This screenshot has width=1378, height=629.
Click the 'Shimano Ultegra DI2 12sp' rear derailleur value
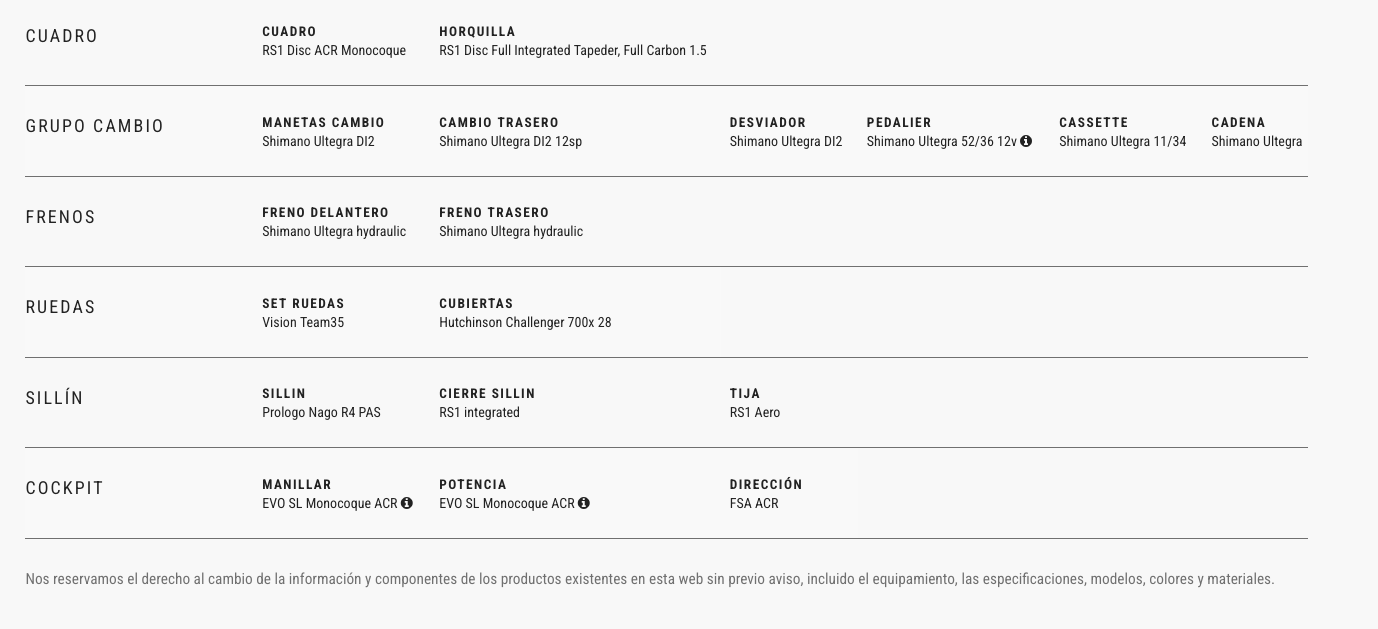point(510,142)
